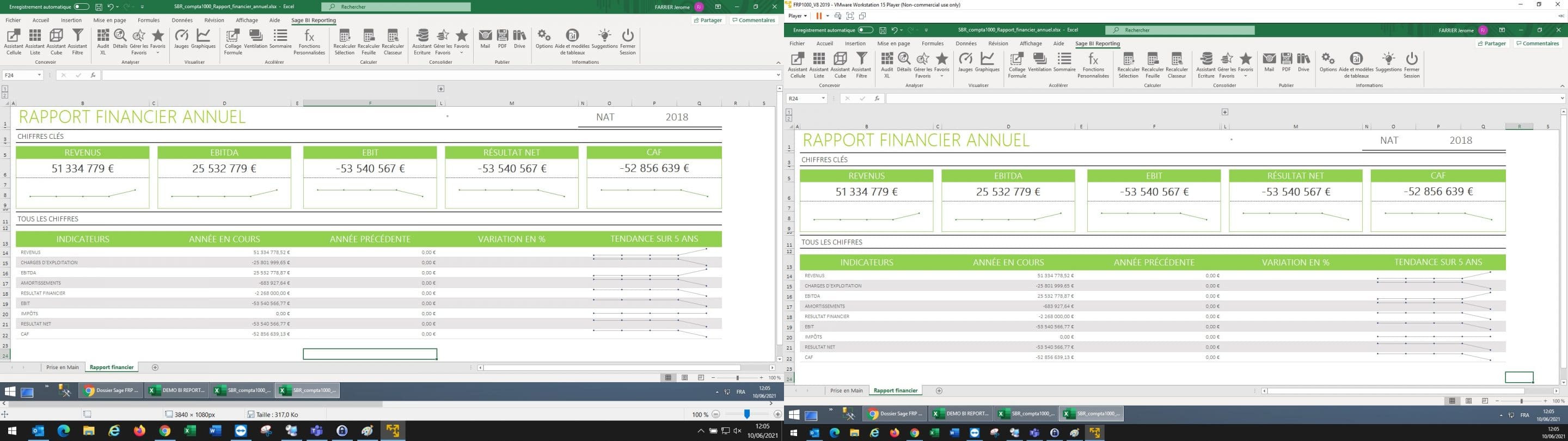
Task: Click the PDF publish icon in the VMware Excel
Action: [x=1286, y=62]
